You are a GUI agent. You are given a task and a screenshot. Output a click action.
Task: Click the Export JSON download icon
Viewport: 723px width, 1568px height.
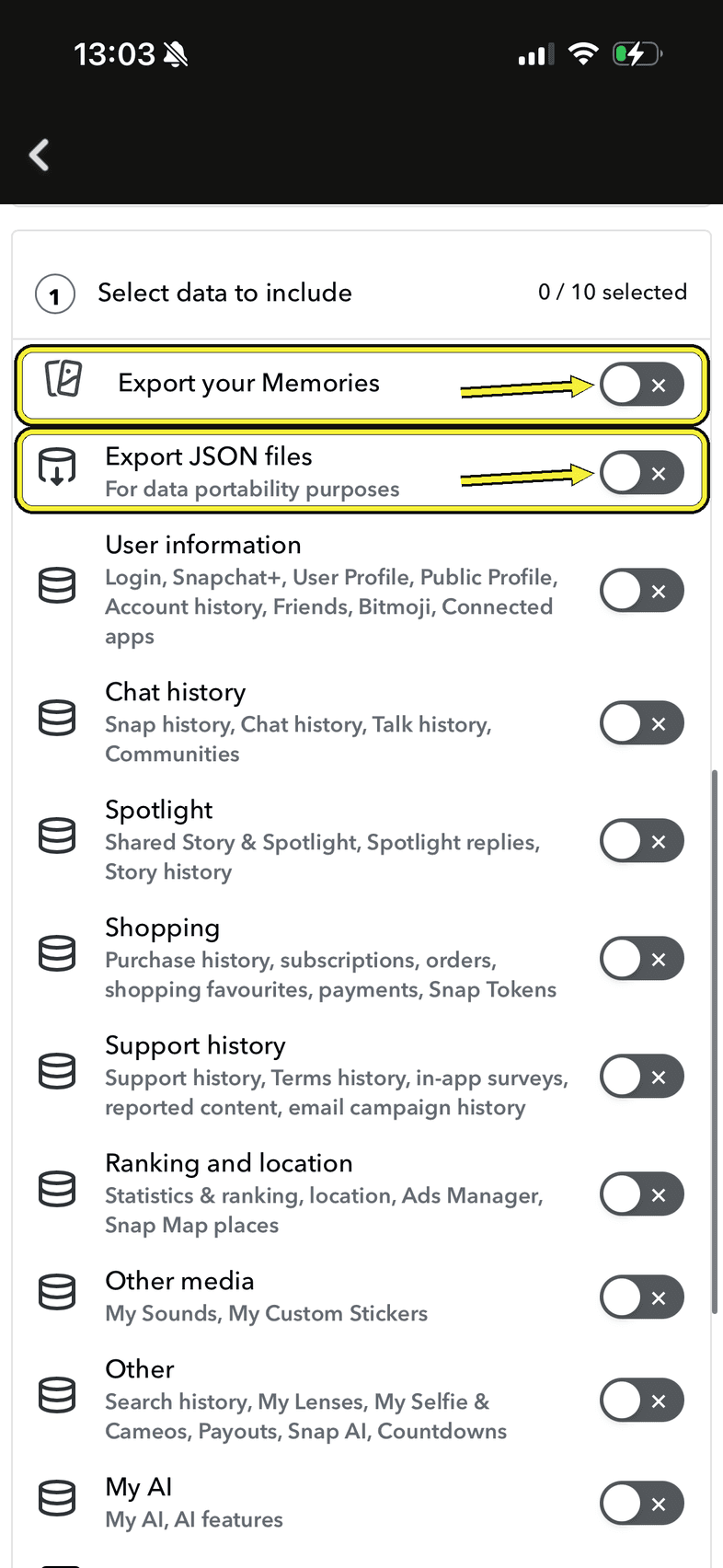(x=57, y=467)
